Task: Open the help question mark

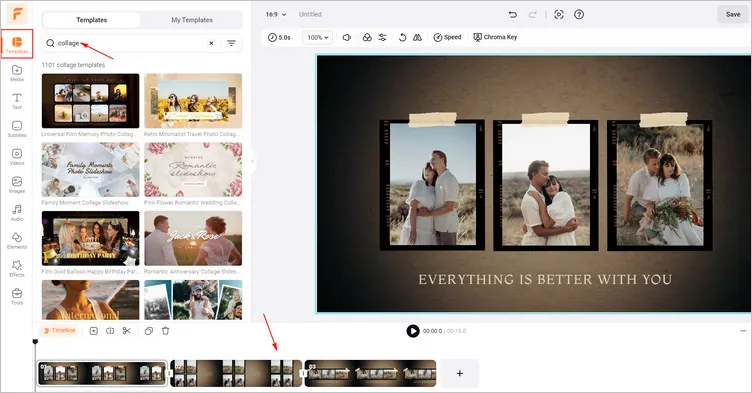Action: click(579, 14)
